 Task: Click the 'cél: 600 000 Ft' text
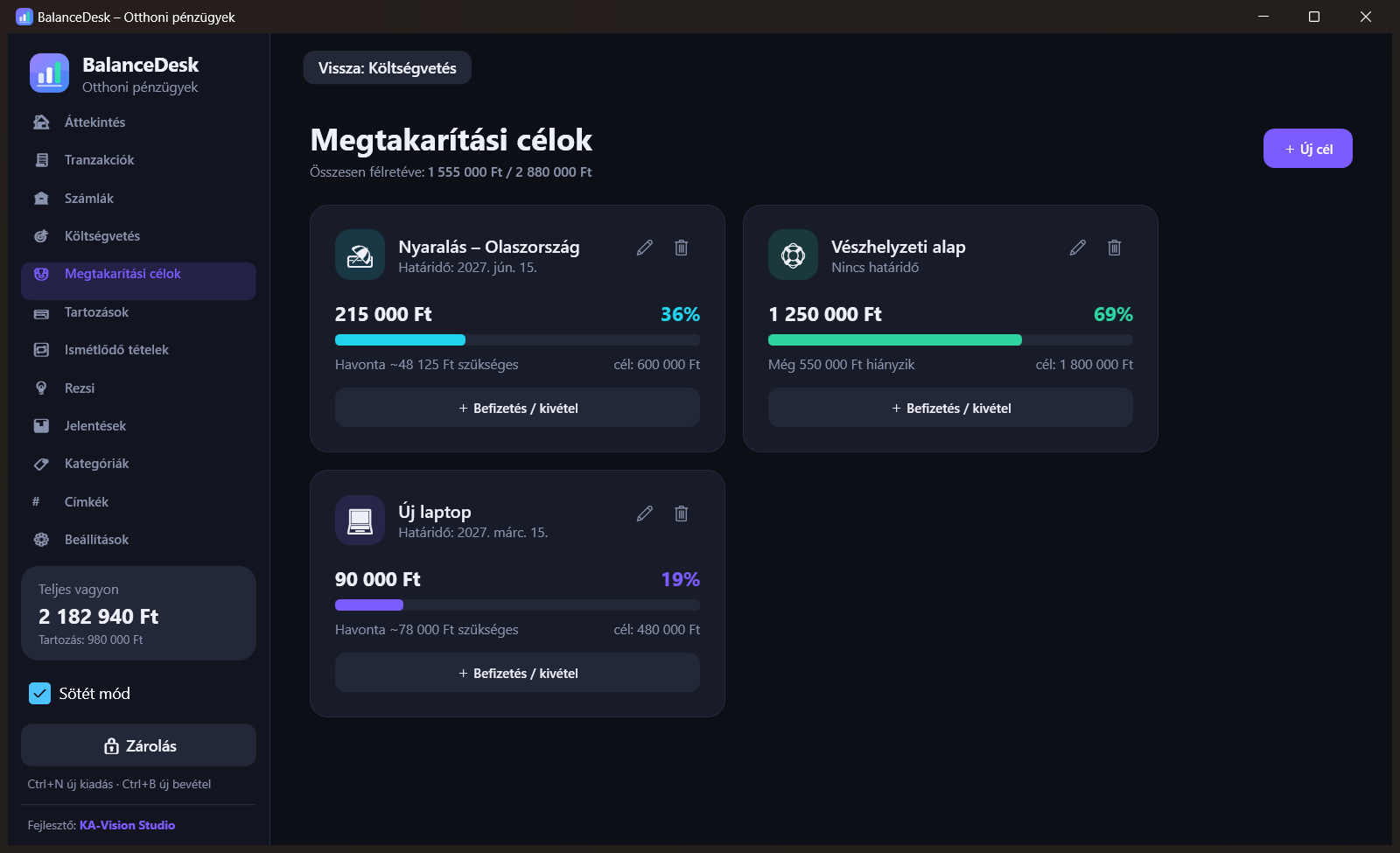pyautogui.click(x=657, y=365)
